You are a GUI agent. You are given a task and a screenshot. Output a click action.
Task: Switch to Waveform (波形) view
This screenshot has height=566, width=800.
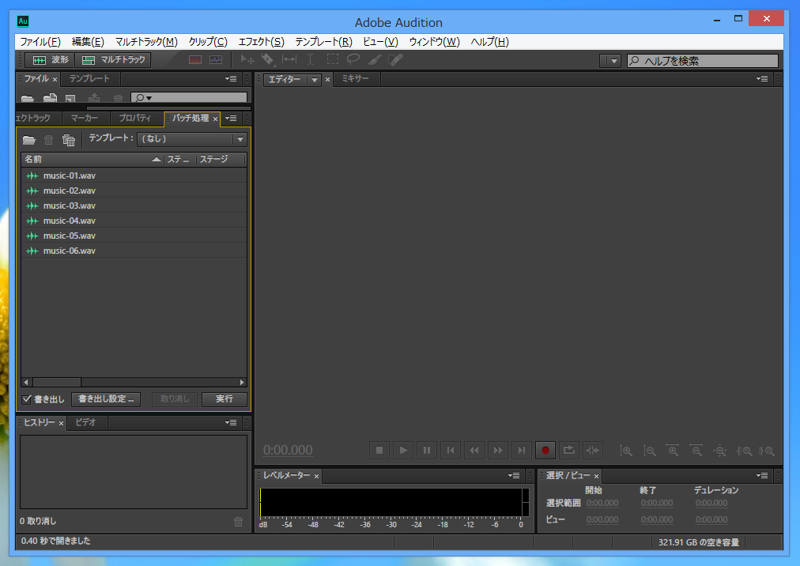pyautogui.click(x=50, y=60)
